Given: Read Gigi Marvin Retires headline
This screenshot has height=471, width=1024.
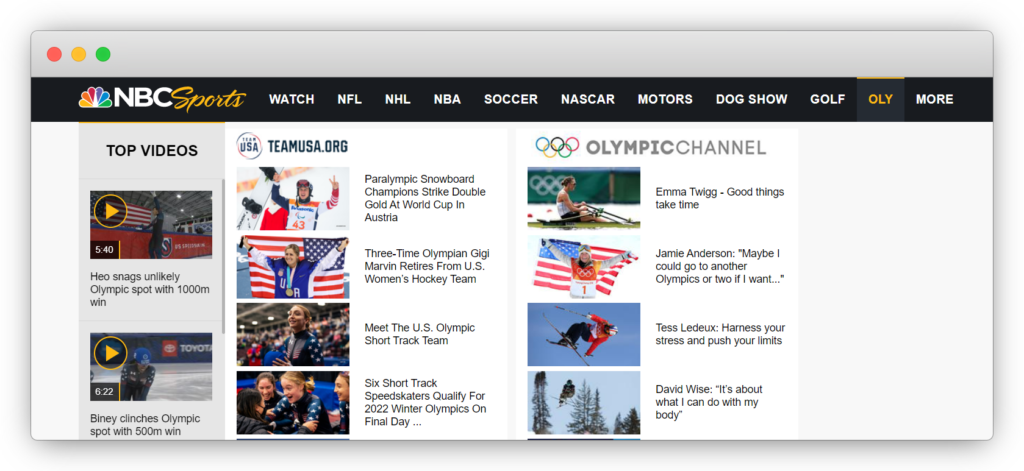Looking at the screenshot, I should coord(427,266).
